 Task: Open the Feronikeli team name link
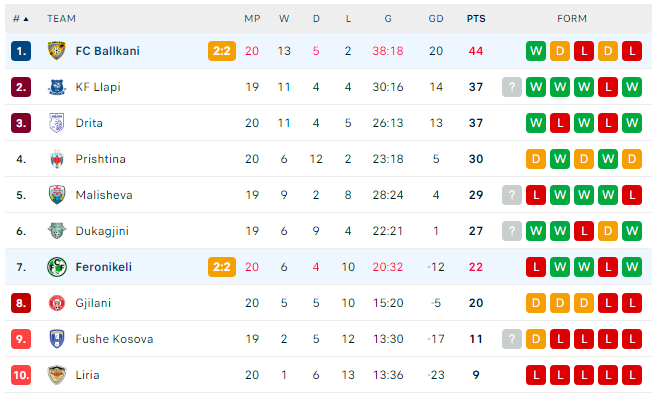(104, 267)
